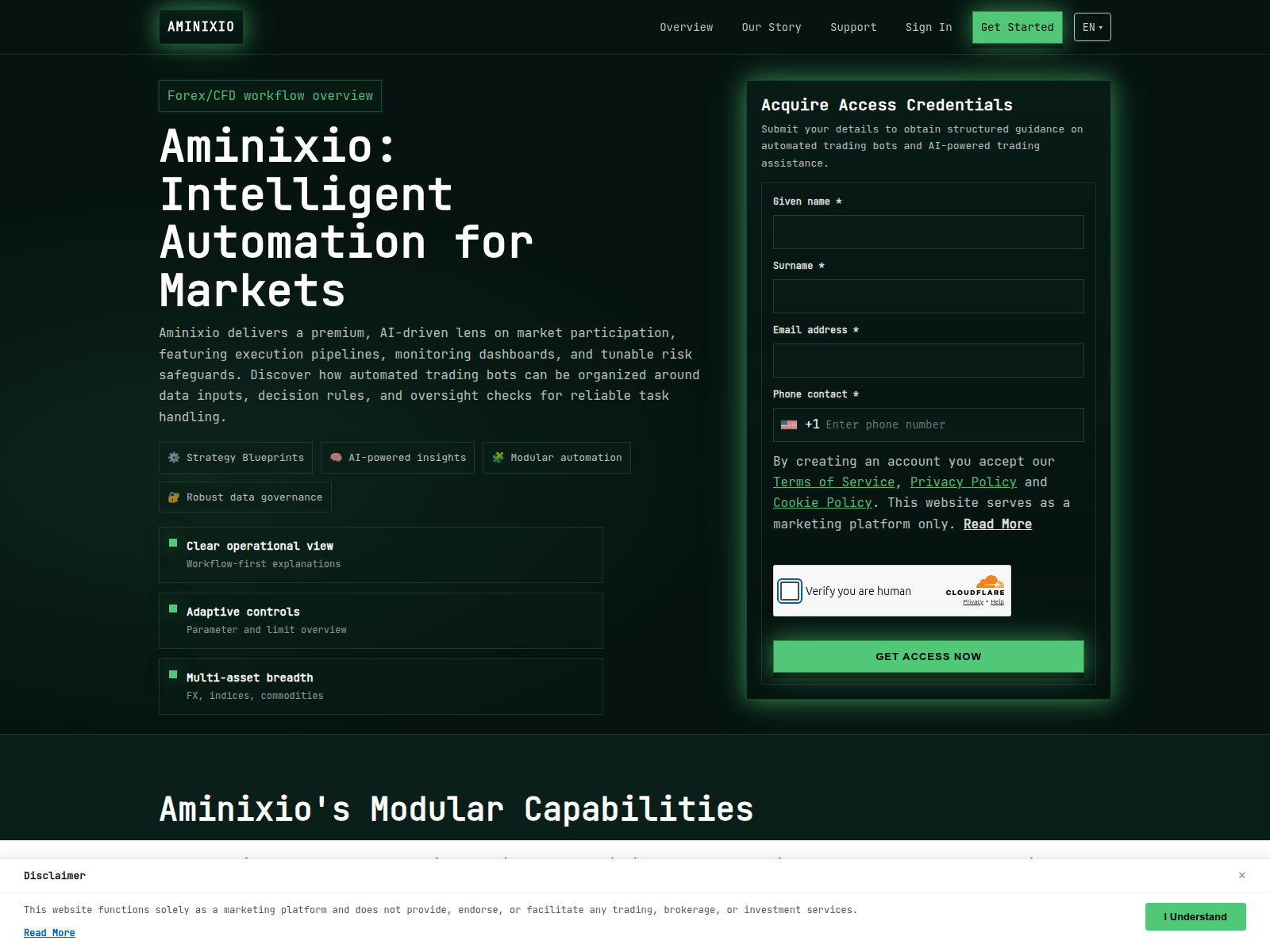Select the Multi-asset breadth card

coord(381,686)
